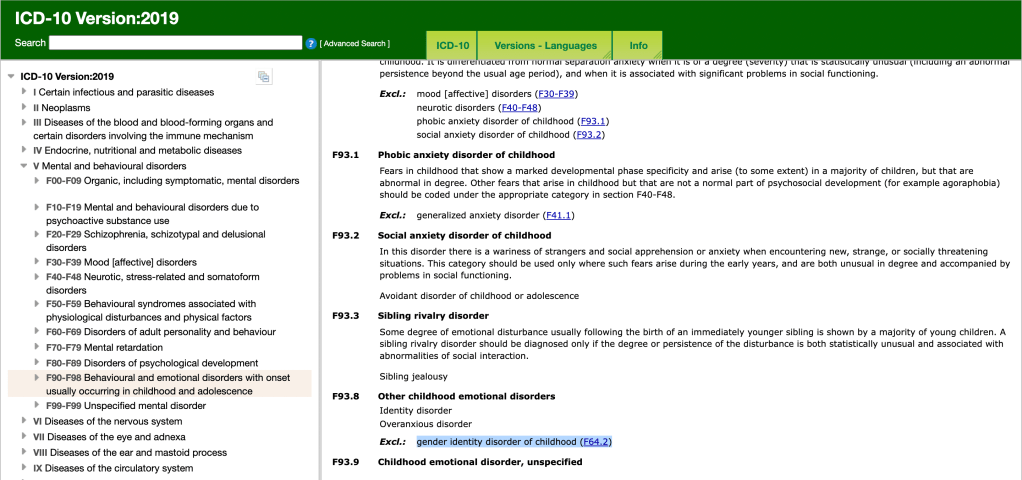Viewport: 1022px width, 480px height.
Task: Select VI Diseases of the nervous system
Action: coord(108,421)
